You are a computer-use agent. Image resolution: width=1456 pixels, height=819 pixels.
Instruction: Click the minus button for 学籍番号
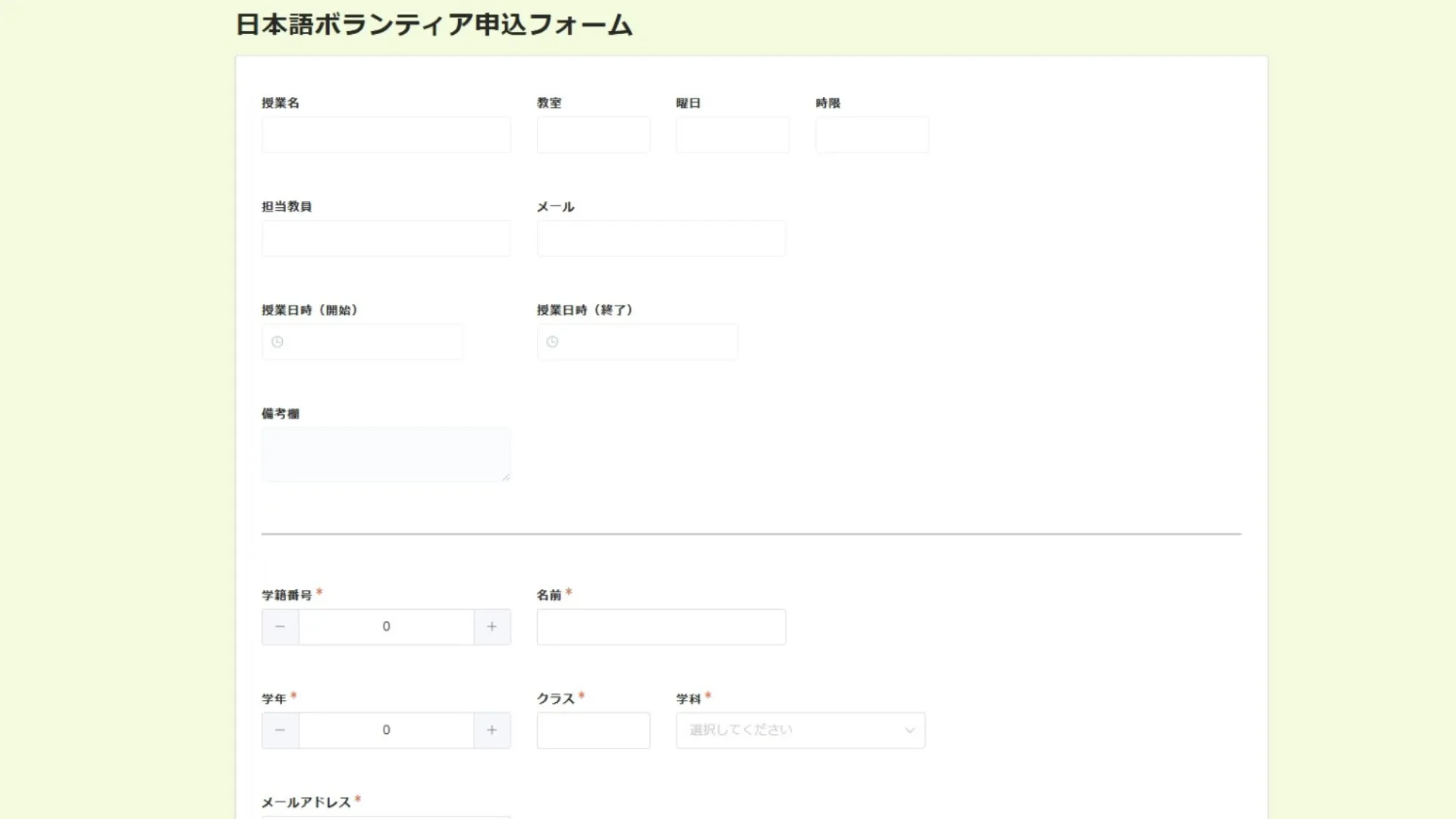280,626
